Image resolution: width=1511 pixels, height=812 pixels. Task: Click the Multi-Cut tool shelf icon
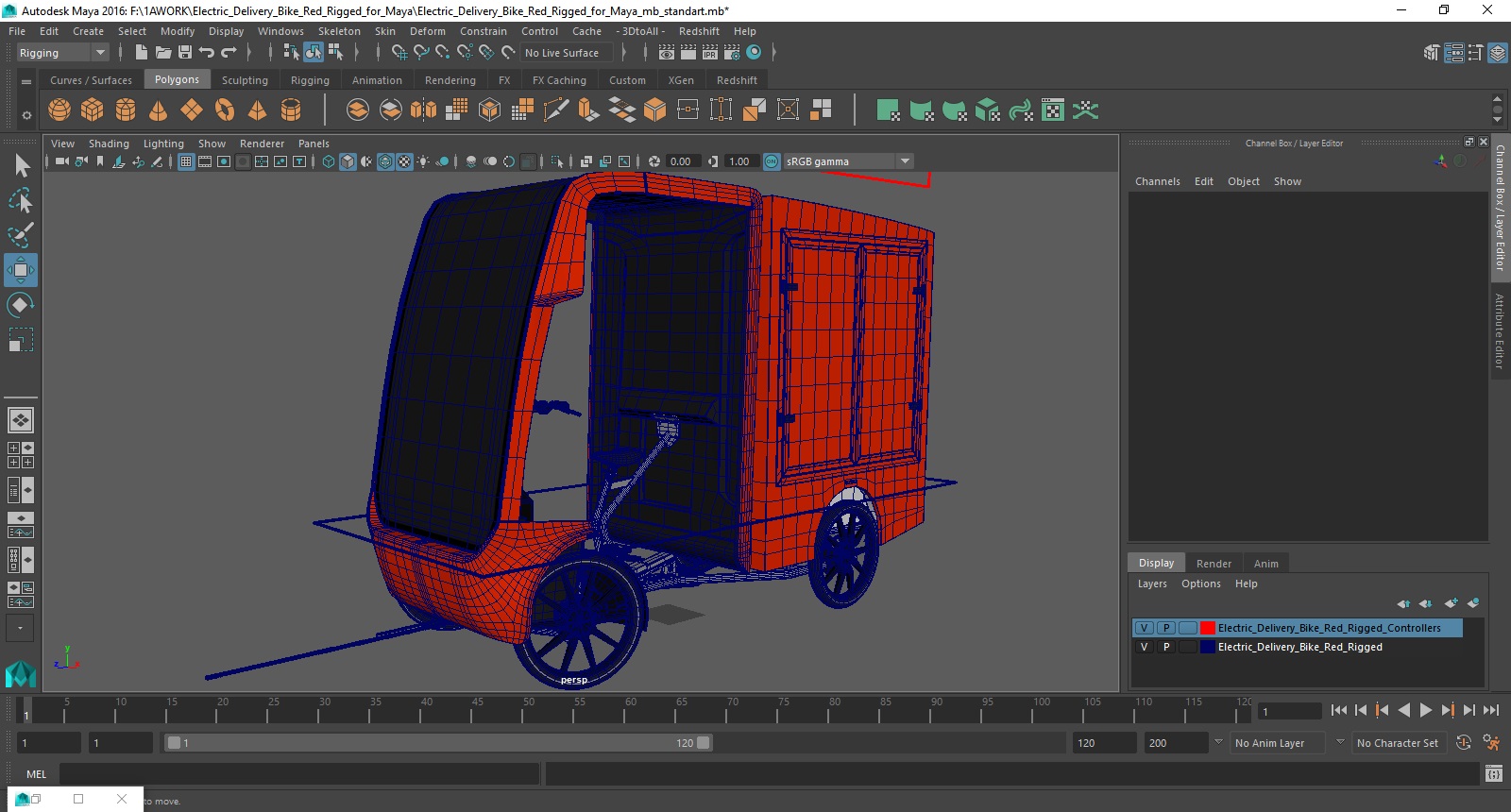[556, 110]
